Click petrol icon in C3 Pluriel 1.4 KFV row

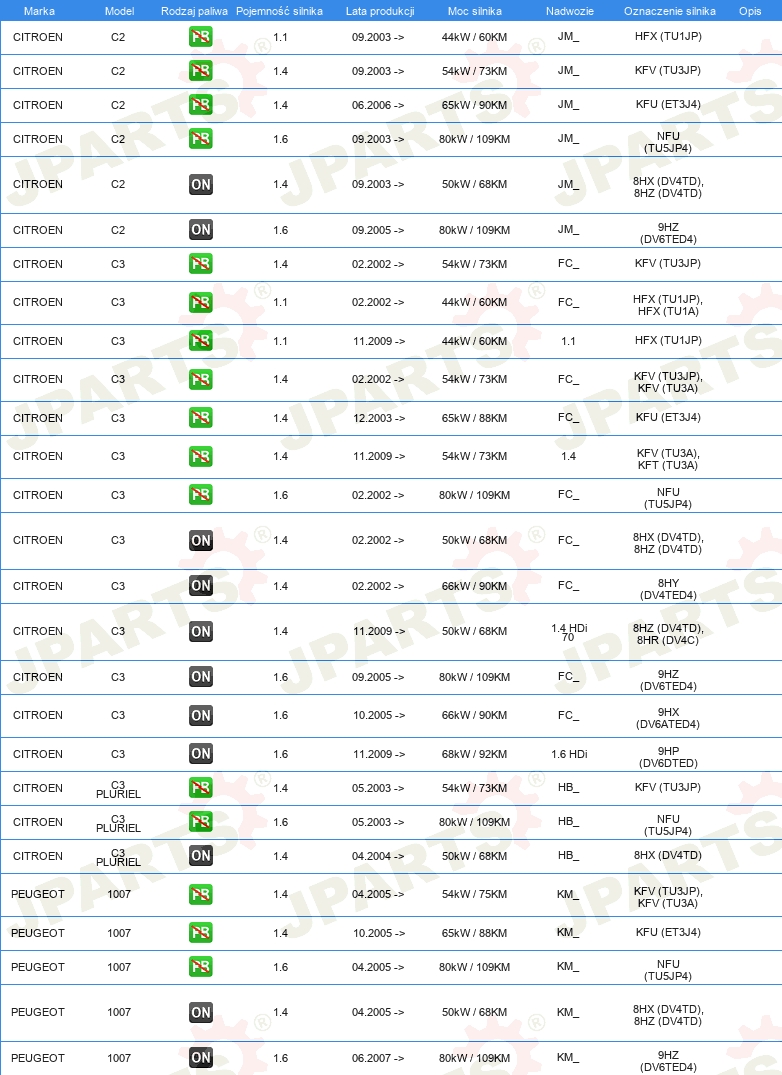201,788
